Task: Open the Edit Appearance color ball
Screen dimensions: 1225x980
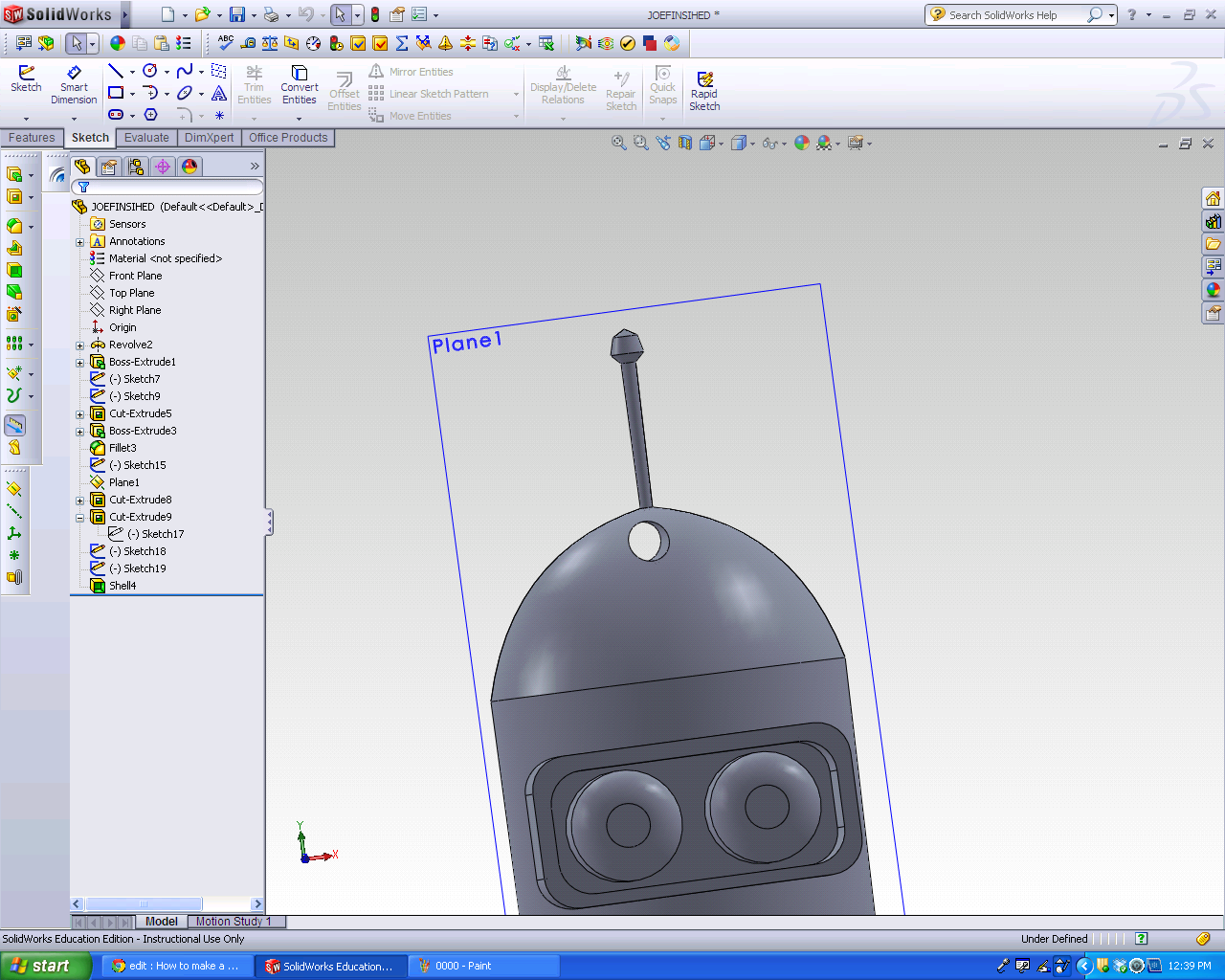Action: (x=801, y=143)
